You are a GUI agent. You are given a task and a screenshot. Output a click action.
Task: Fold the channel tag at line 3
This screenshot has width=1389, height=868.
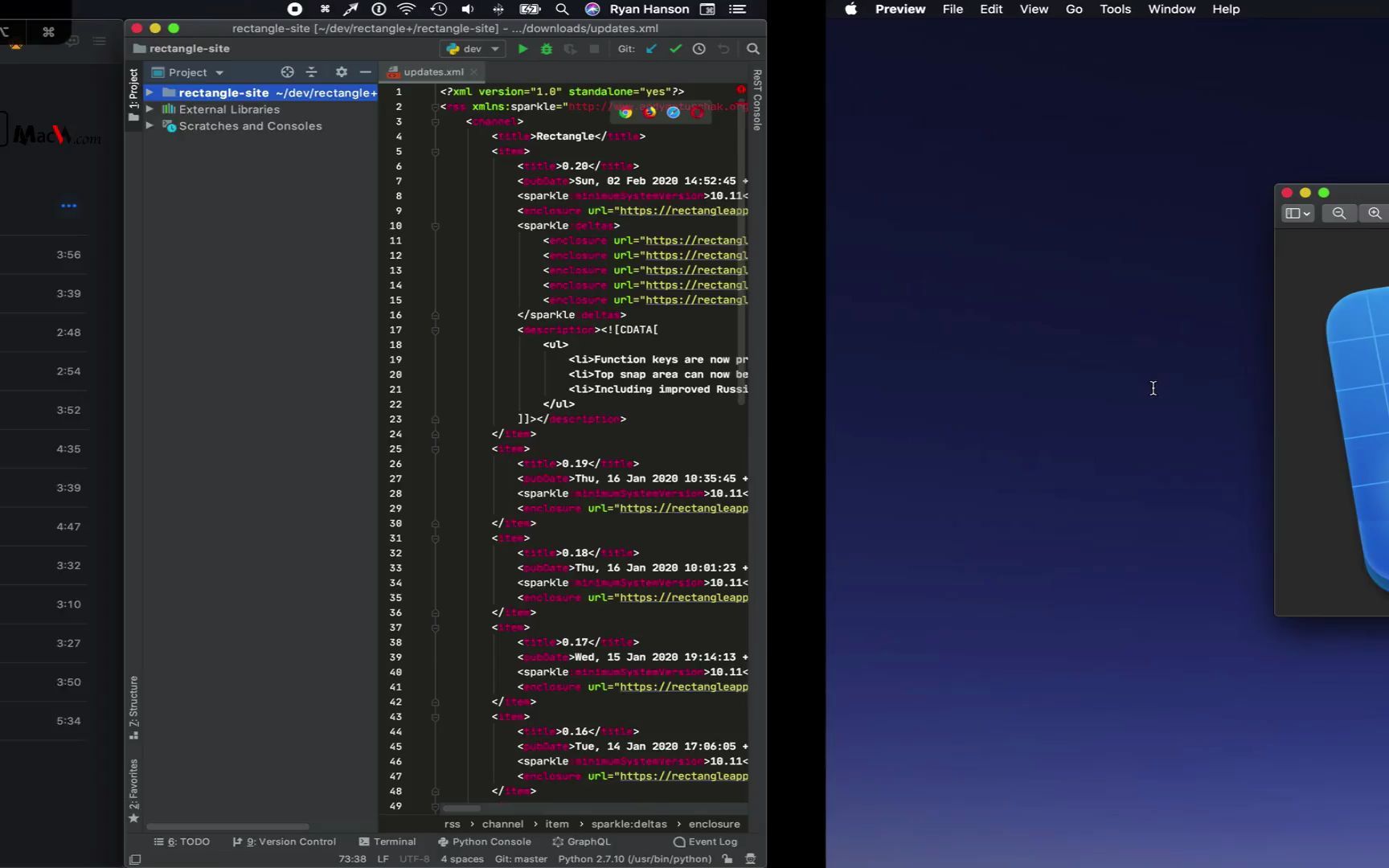pos(435,121)
